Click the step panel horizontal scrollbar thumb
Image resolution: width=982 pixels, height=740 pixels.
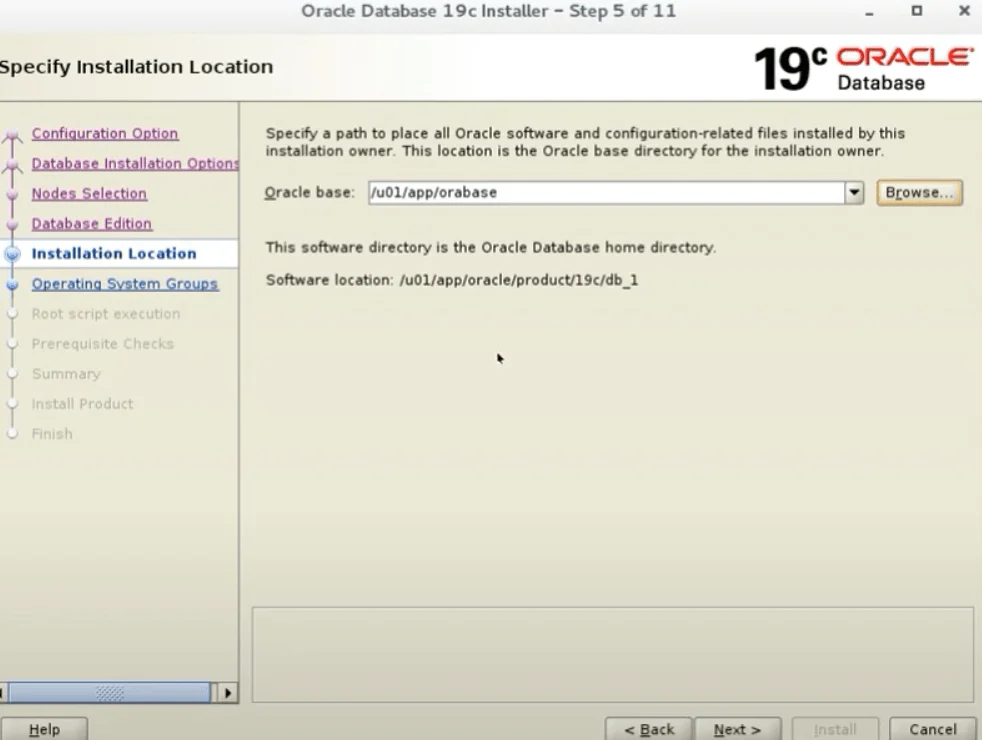[109, 693]
